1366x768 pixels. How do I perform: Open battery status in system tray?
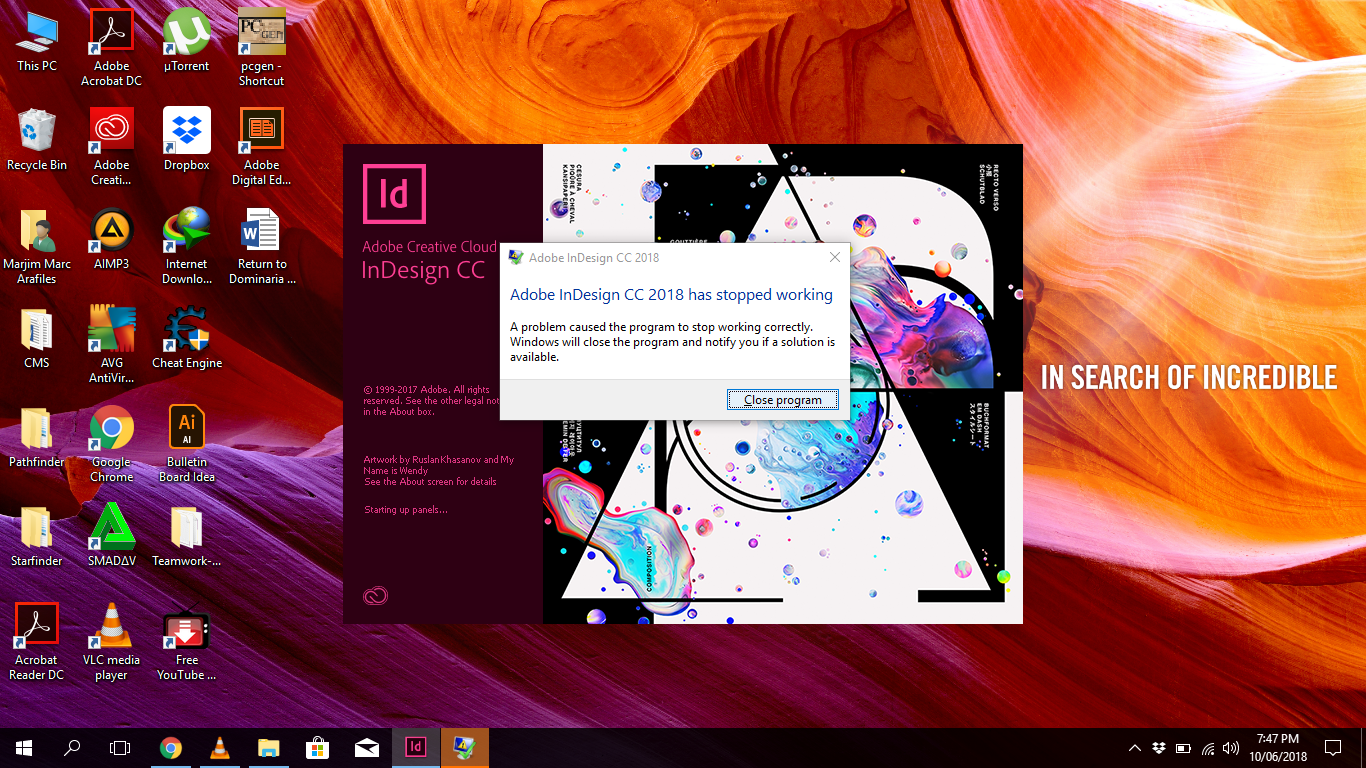(1183, 748)
